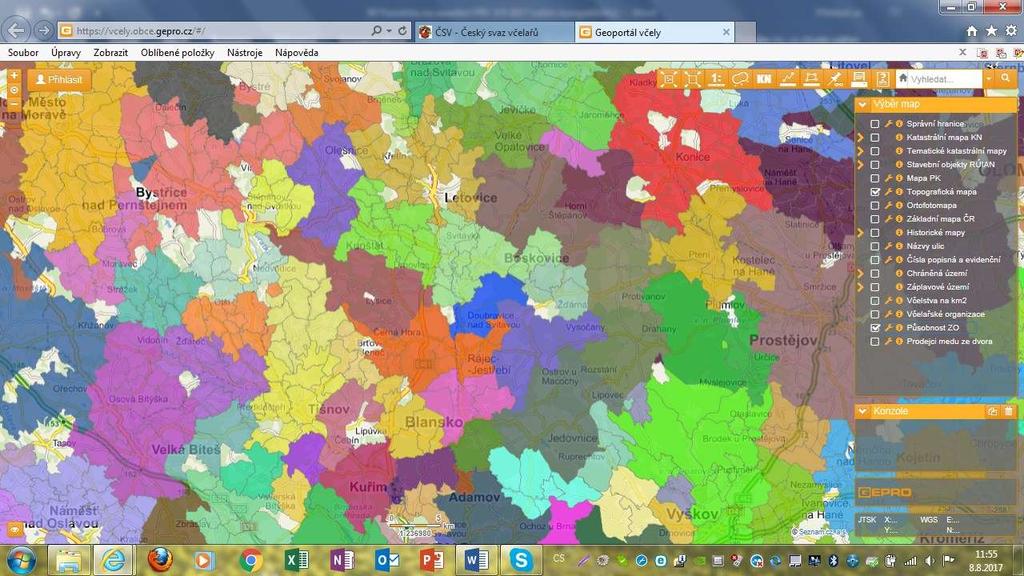Open the map scale '1:' tool
This screenshot has height=576, width=1024.
(716, 79)
